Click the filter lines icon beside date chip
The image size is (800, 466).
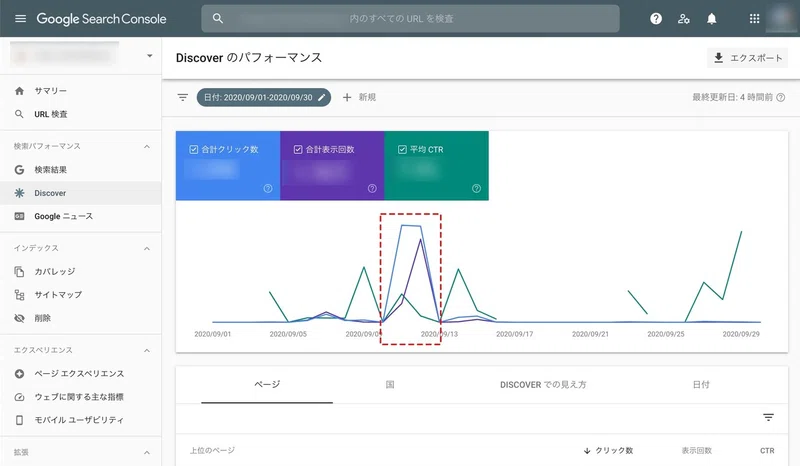pos(183,97)
